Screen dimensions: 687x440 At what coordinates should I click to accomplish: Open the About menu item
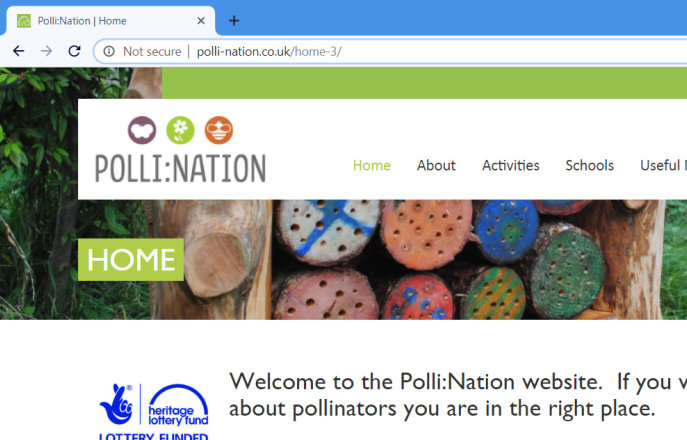click(x=436, y=166)
